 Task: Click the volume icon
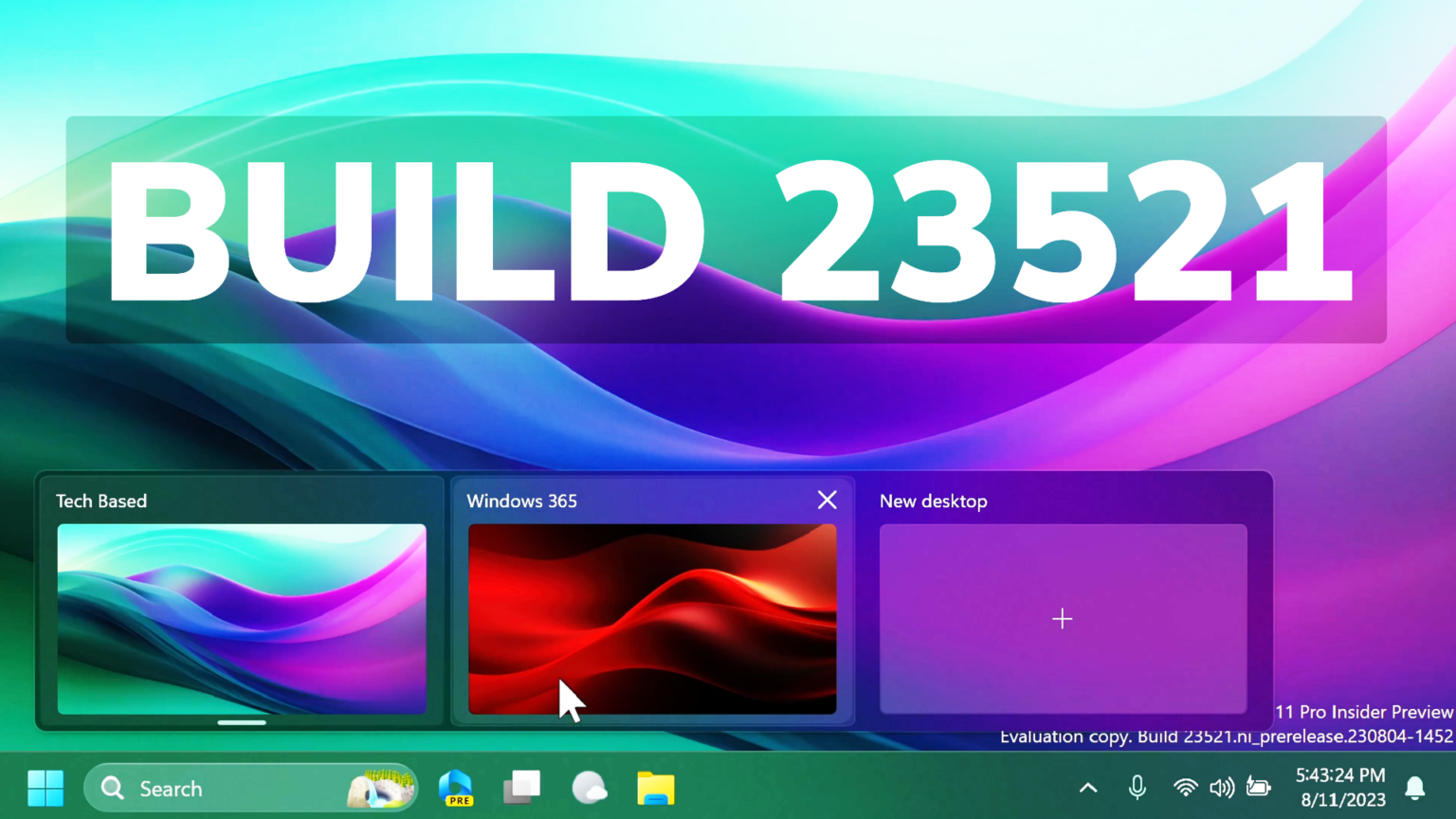pyautogui.click(x=1222, y=787)
